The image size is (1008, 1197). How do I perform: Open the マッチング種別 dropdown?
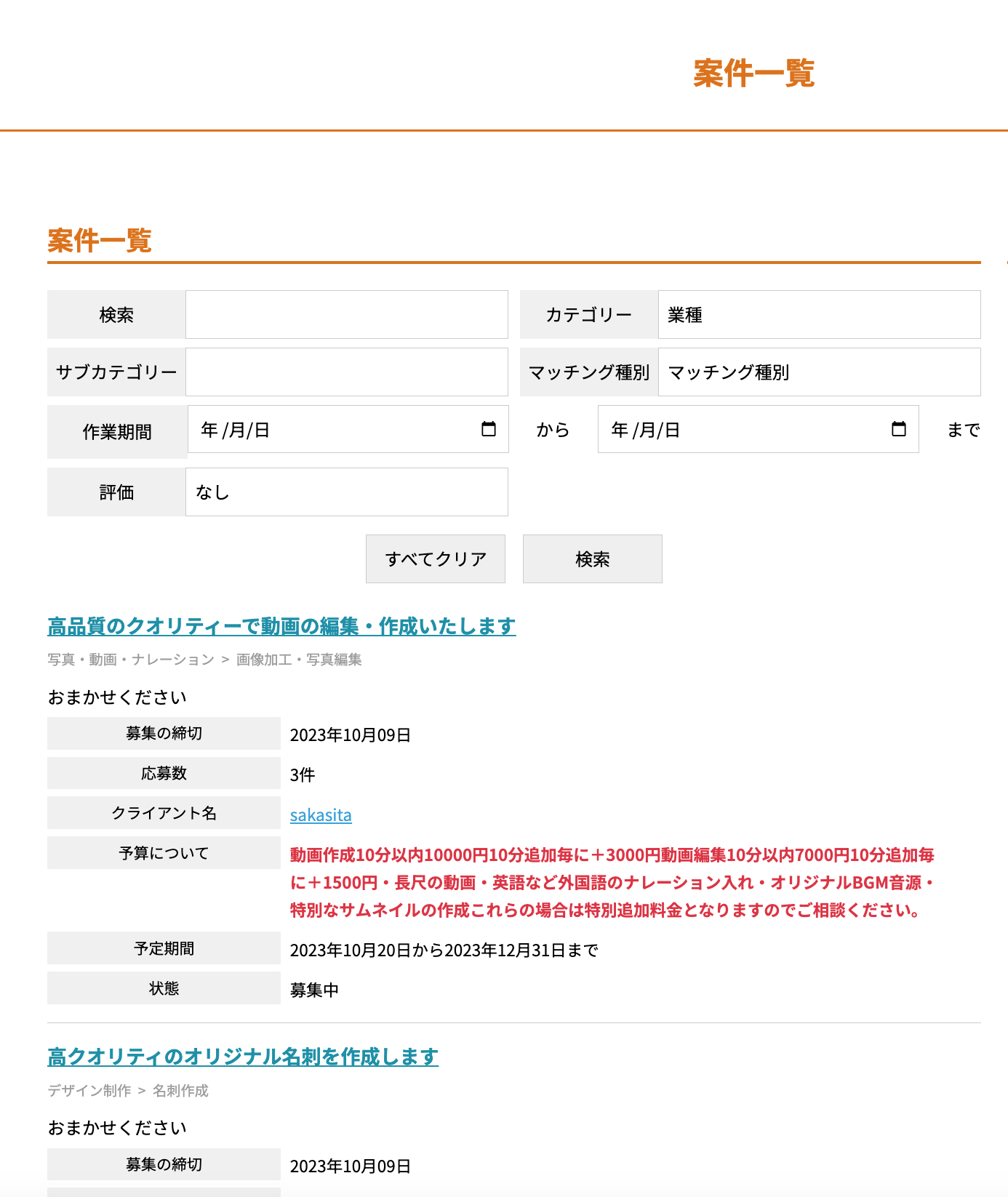click(x=819, y=372)
